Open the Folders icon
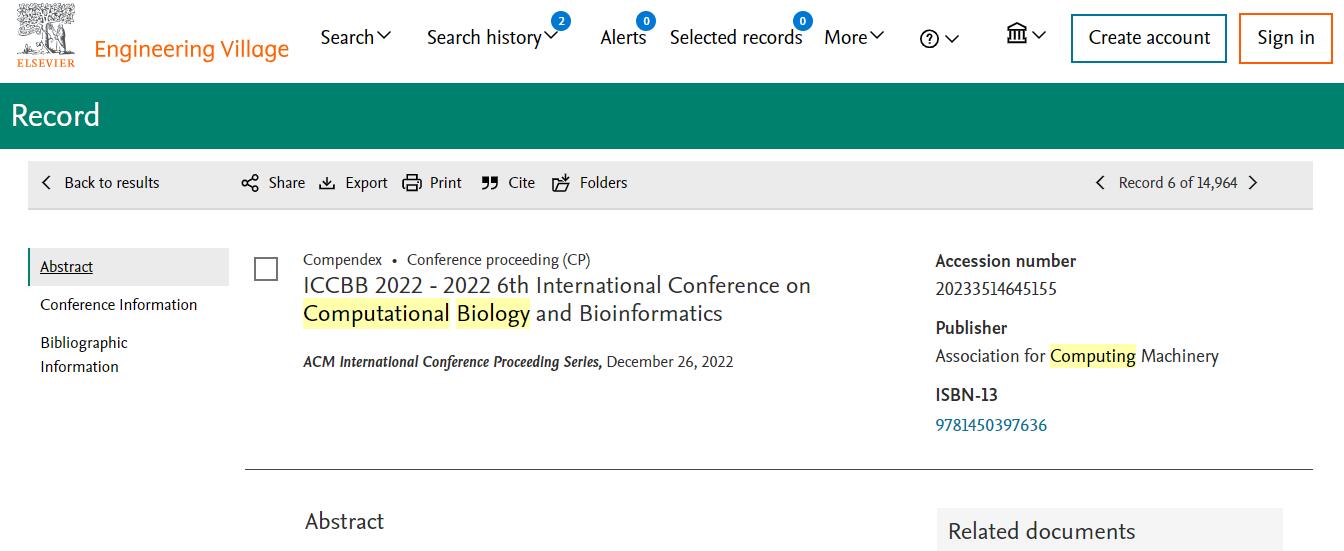This screenshot has width=1344, height=551. pyautogui.click(x=561, y=183)
